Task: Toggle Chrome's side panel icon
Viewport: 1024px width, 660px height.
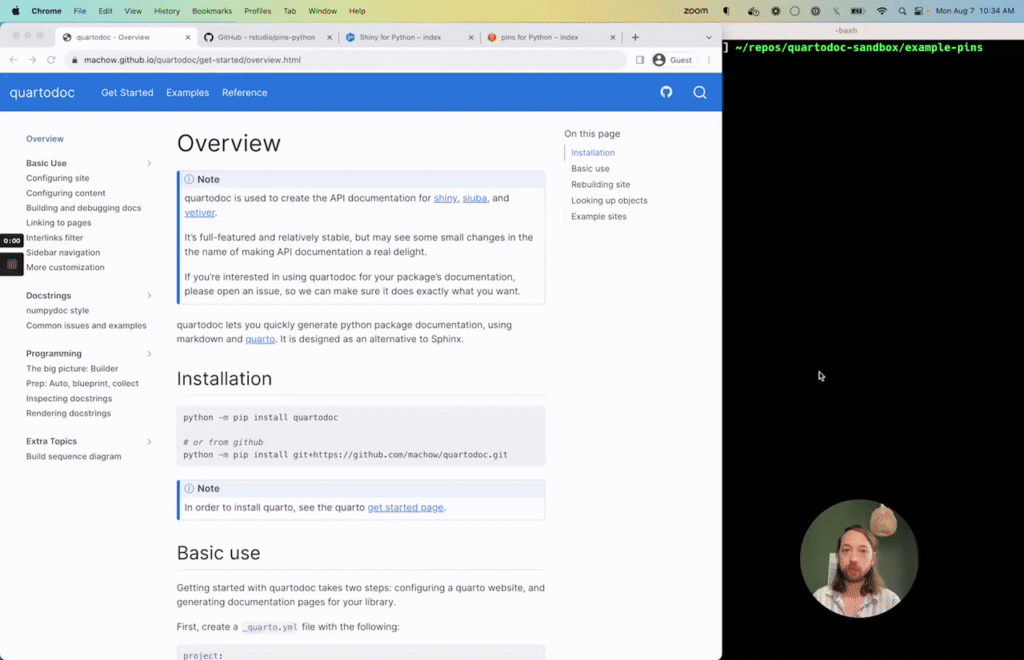Action: point(640,60)
